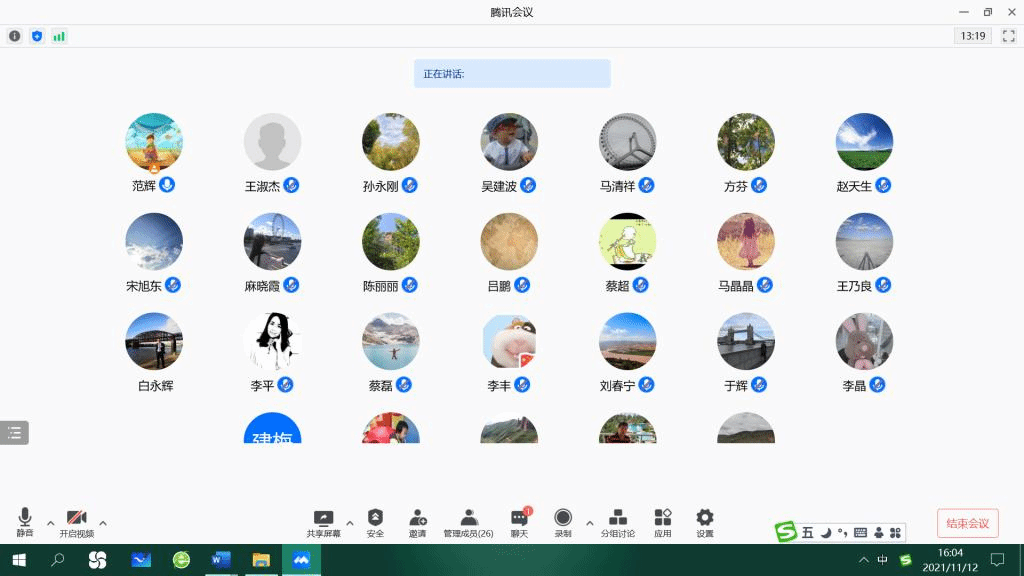Open the 聊天 chat panel

(x=519, y=522)
